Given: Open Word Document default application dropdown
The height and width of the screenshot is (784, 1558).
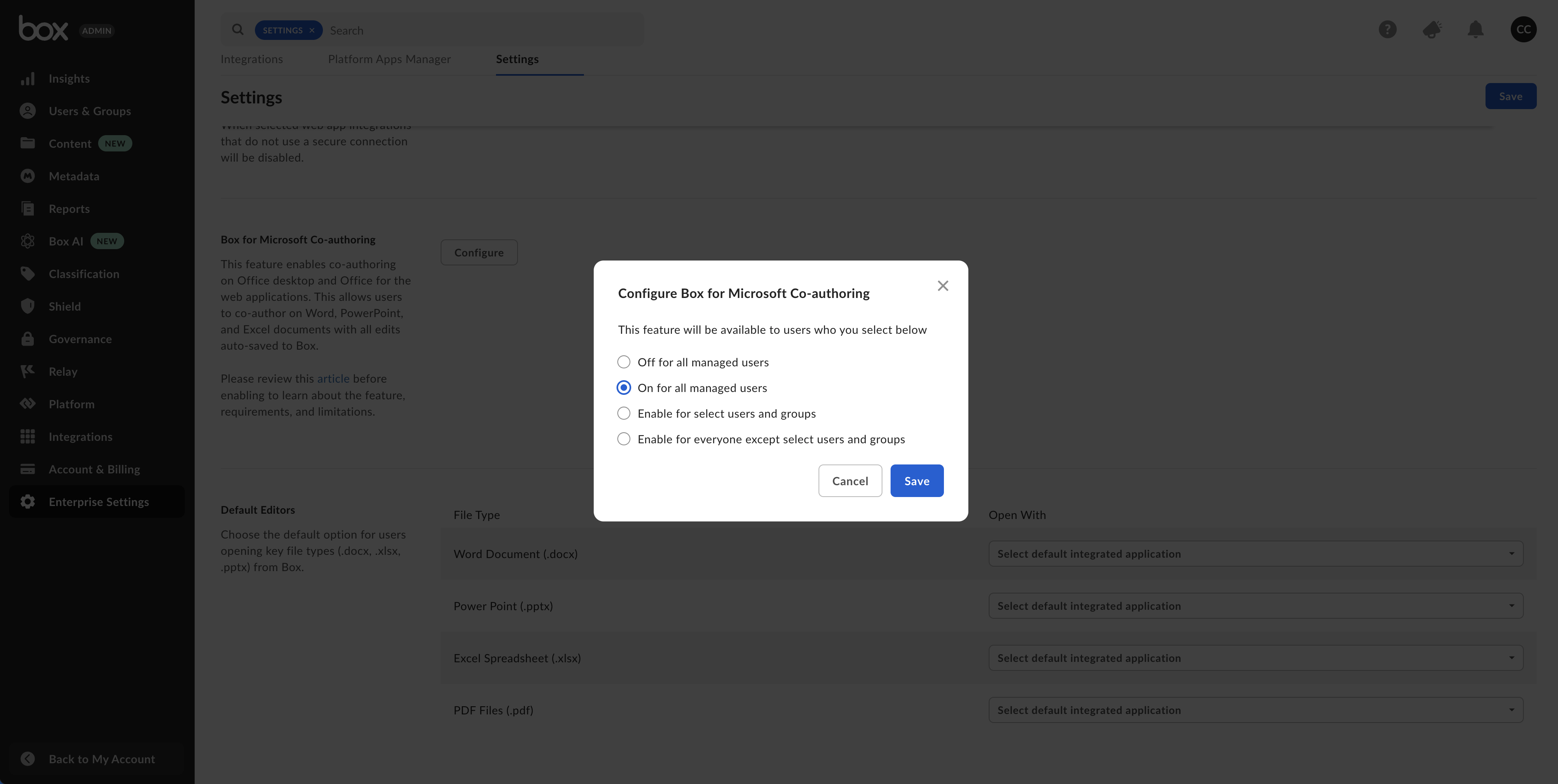Looking at the screenshot, I should pos(1255,554).
